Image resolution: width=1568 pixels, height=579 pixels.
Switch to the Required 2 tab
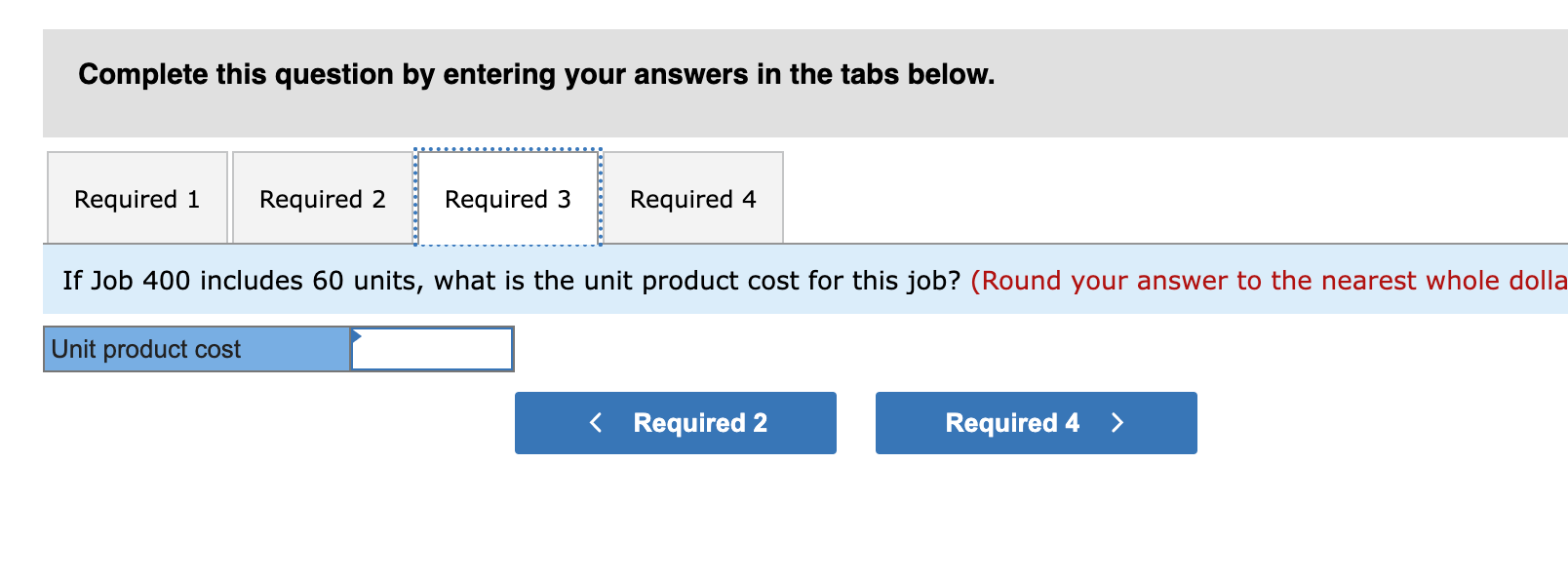tap(322, 198)
